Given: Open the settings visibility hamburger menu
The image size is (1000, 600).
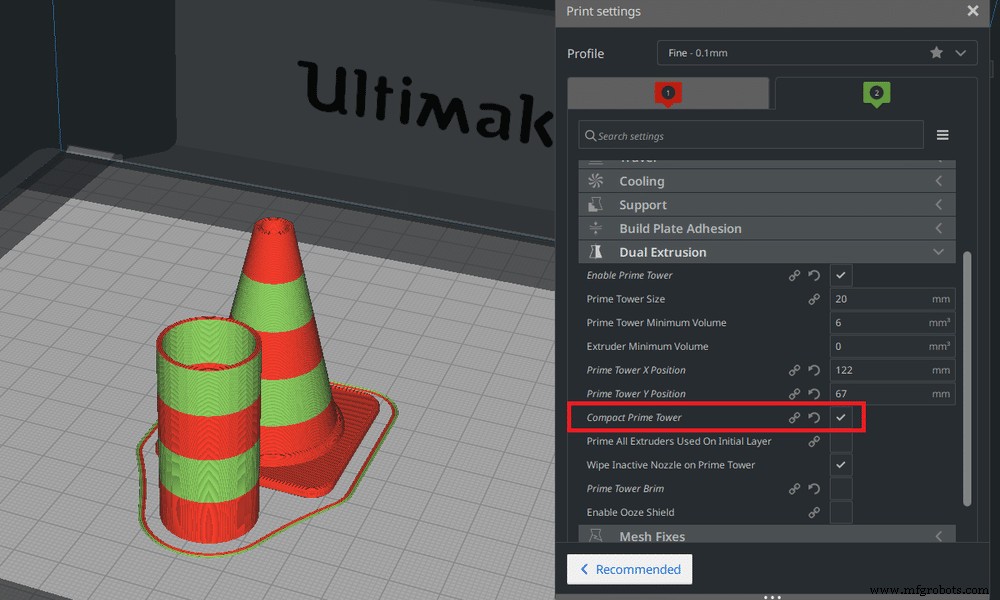Looking at the screenshot, I should pyautogui.click(x=942, y=134).
